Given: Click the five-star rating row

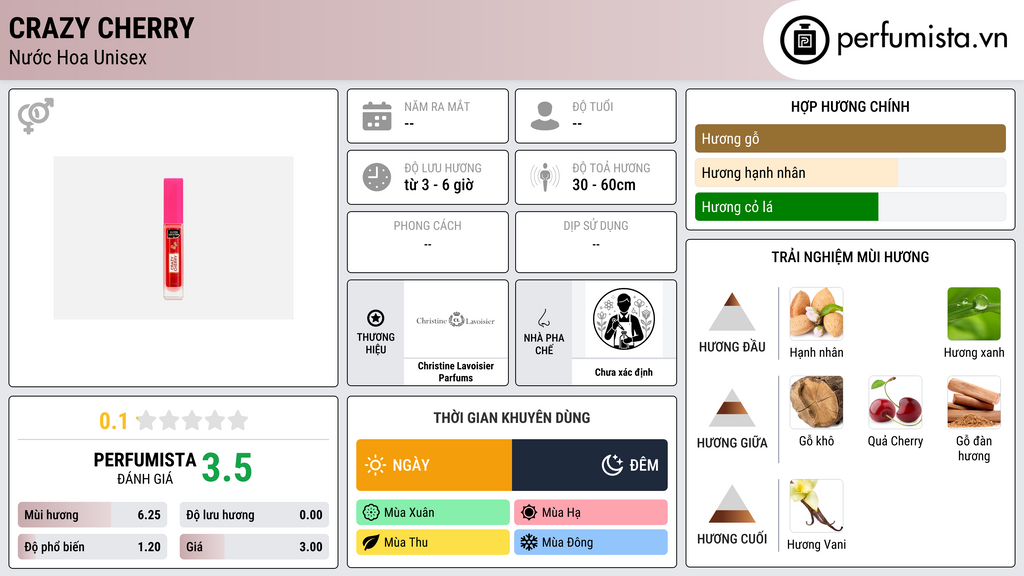Looking at the screenshot, I should pyautogui.click(x=192, y=421).
